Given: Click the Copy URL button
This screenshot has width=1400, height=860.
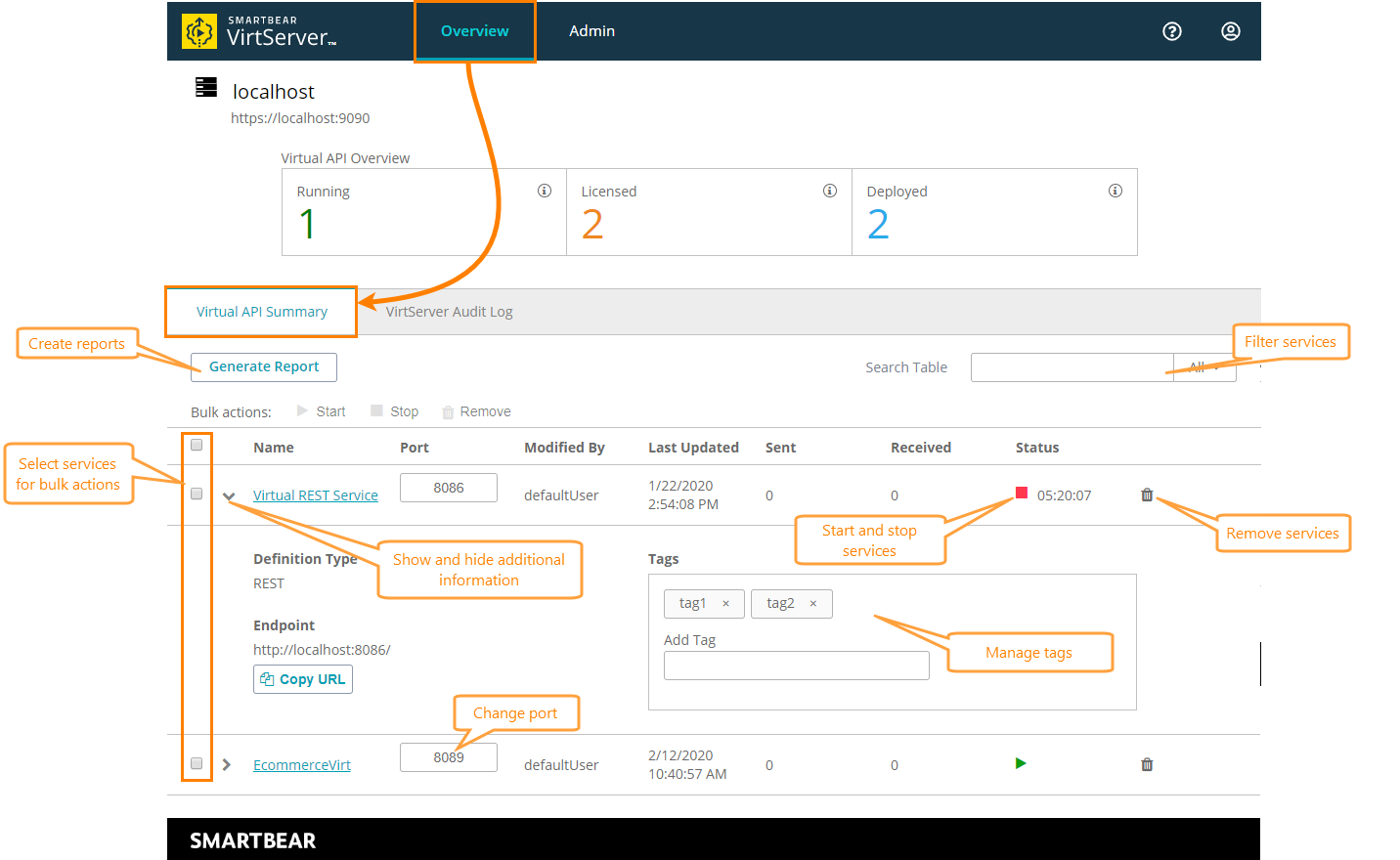Looking at the screenshot, I should 303,679.
